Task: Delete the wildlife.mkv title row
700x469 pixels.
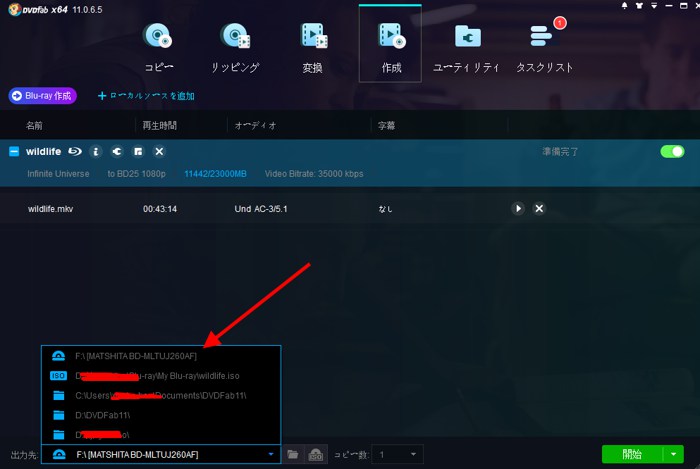Action: pyautogui.click(x=539, y=208)
